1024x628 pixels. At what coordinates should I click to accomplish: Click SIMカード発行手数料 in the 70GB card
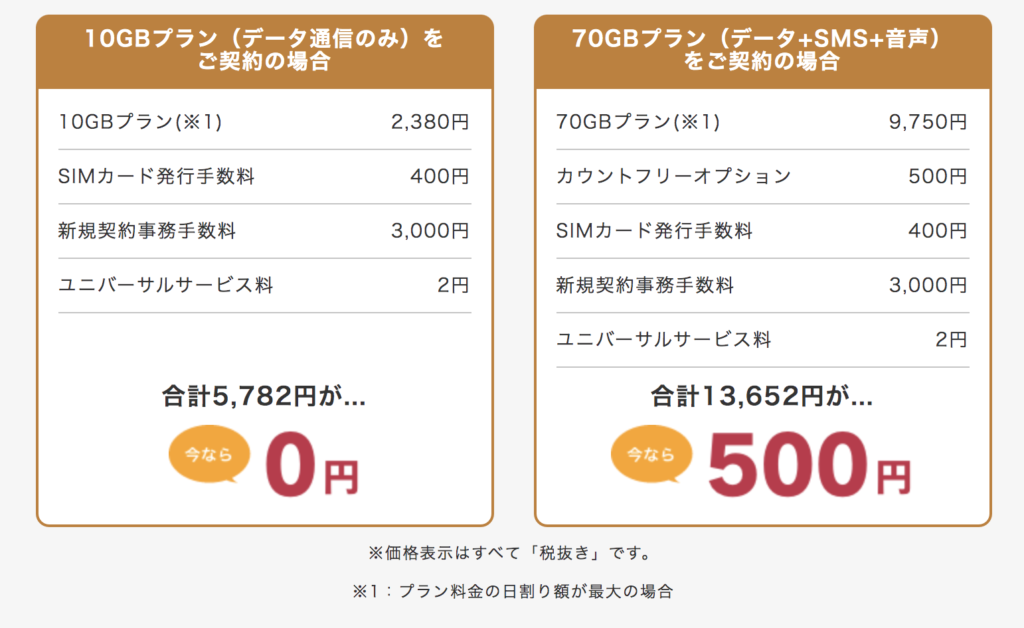tap(654, 230)
